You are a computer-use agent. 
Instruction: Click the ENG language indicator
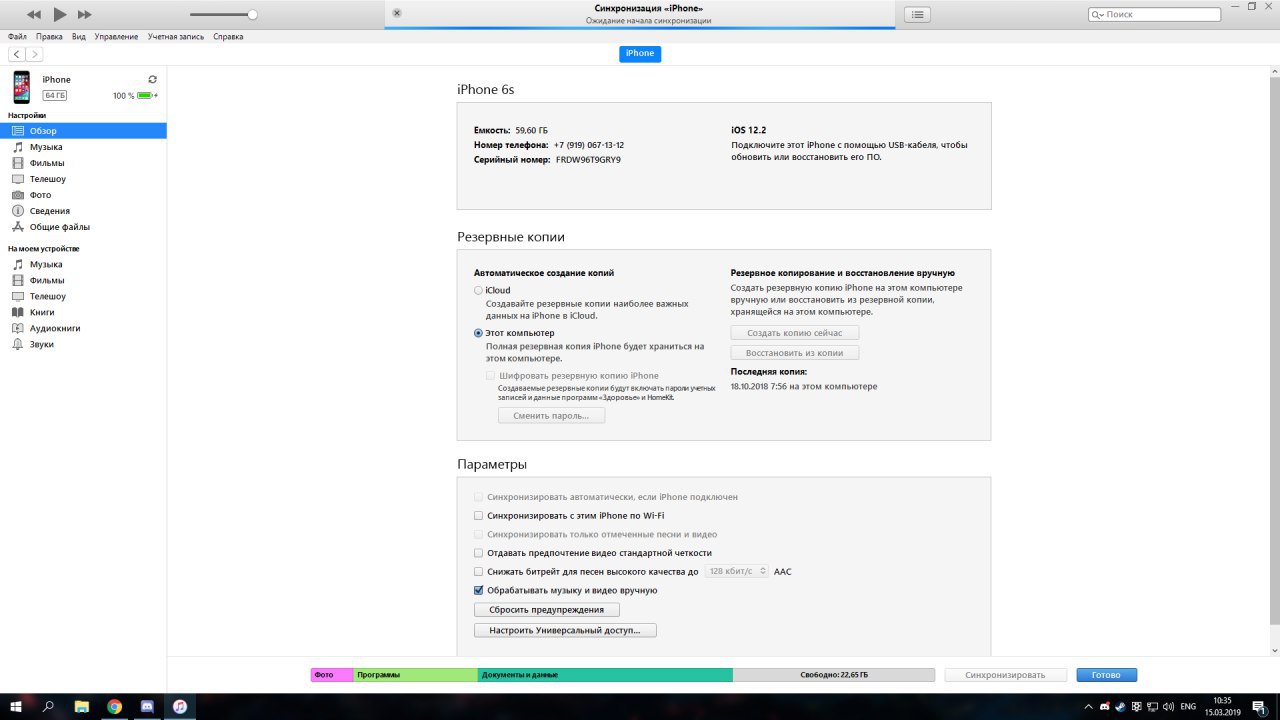[1188, 706]
